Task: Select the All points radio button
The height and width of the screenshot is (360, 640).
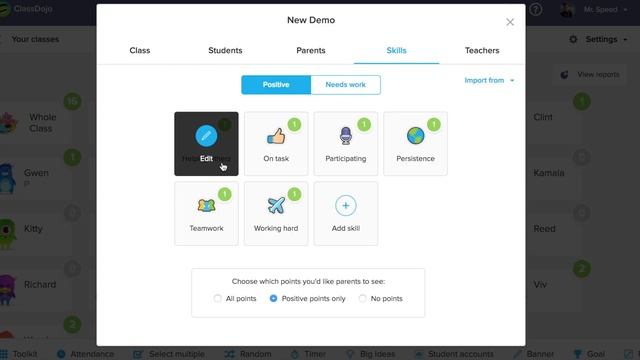Action: pyautogui.click(x=218, y=298)
